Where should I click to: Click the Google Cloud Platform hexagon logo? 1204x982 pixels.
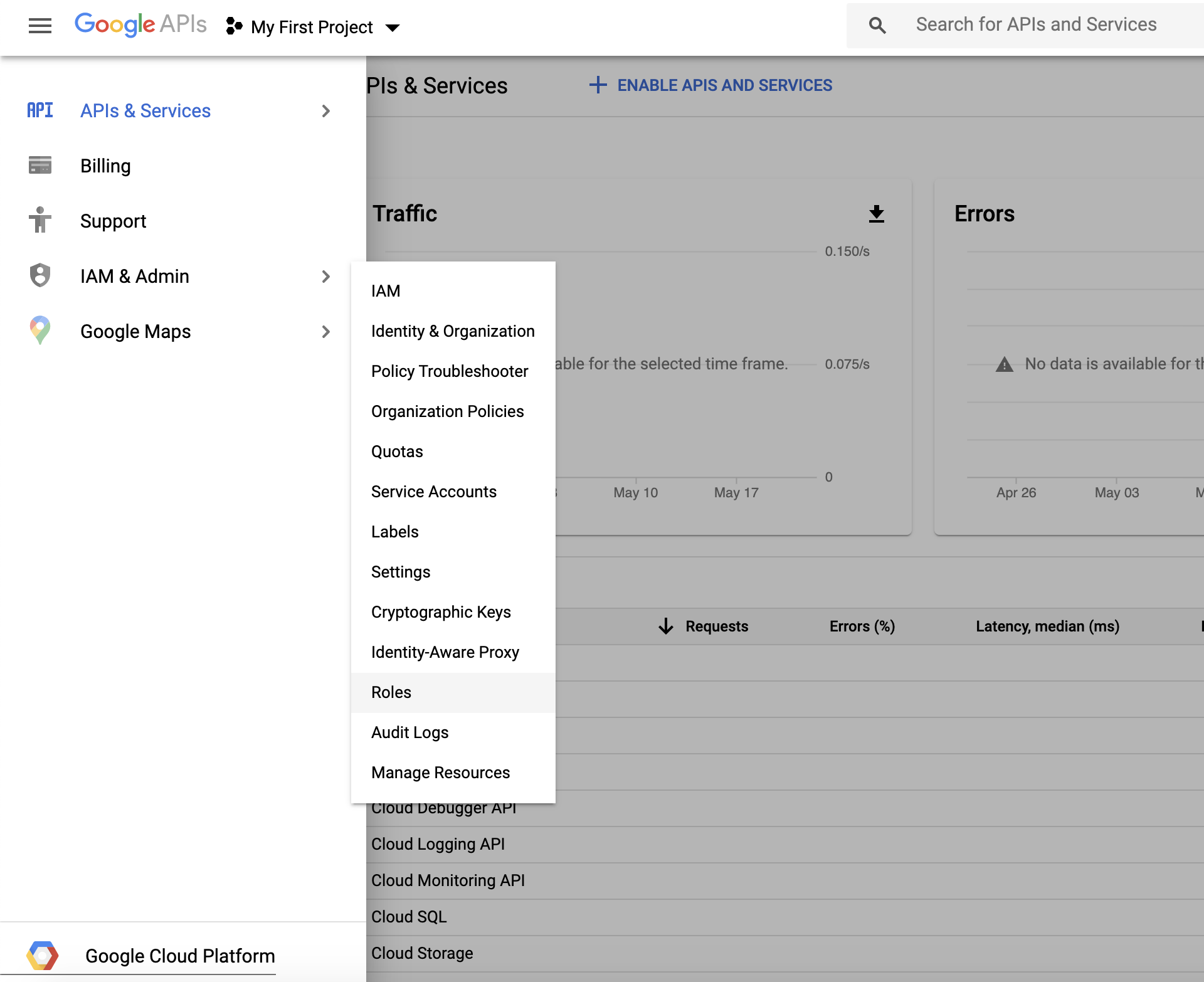pos(43,955)
